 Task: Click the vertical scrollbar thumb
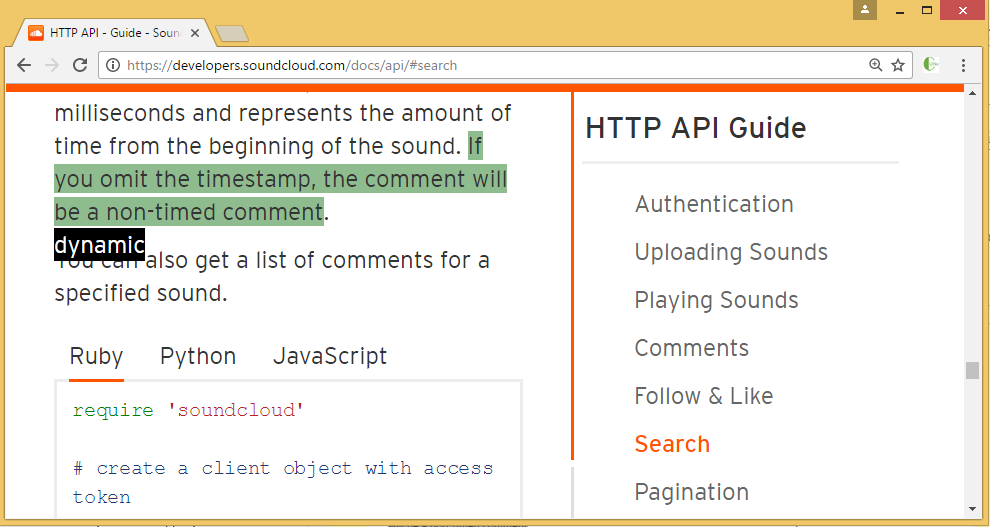pyautogui.click(x=972, y=370)
